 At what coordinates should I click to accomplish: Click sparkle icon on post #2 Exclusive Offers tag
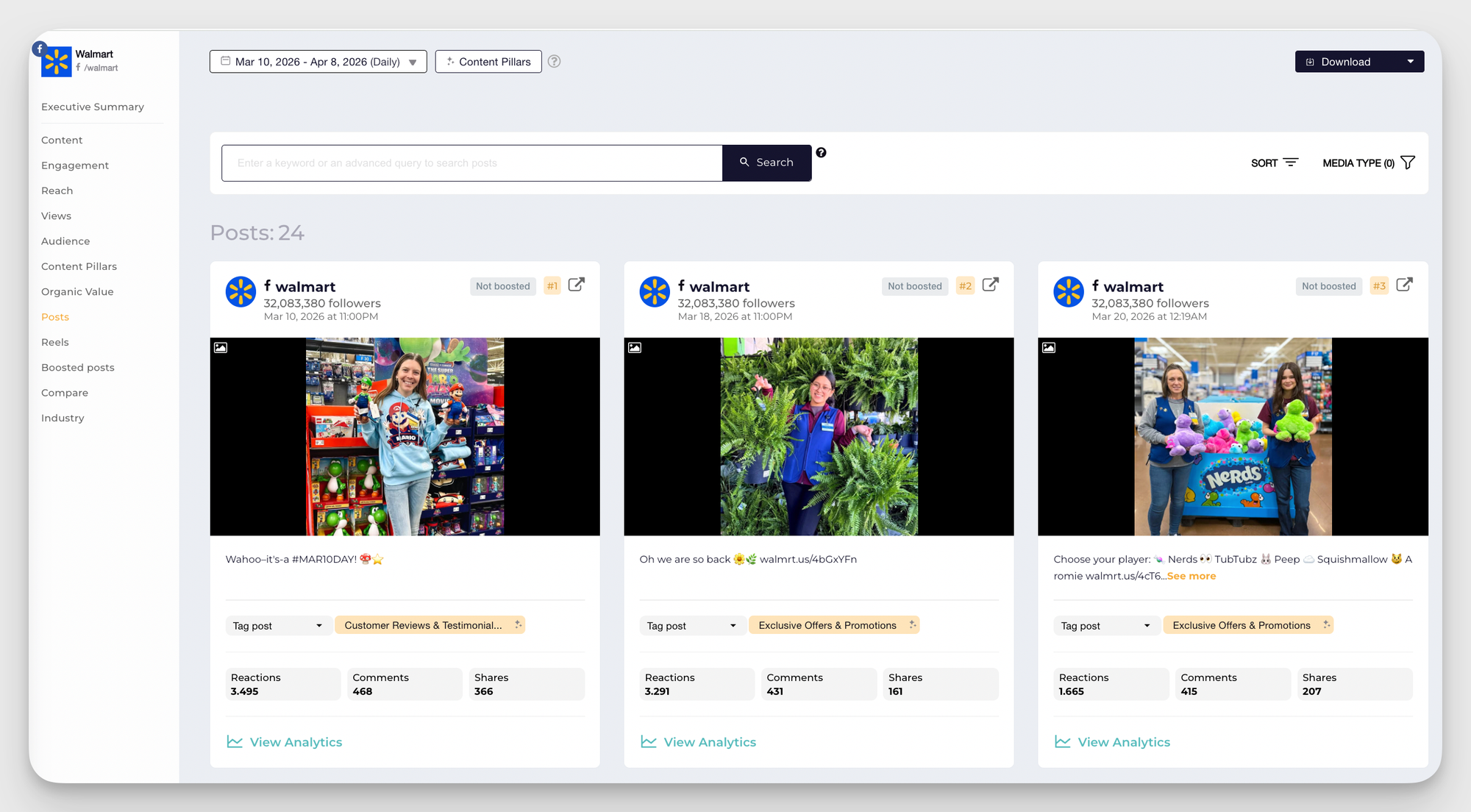912,624
